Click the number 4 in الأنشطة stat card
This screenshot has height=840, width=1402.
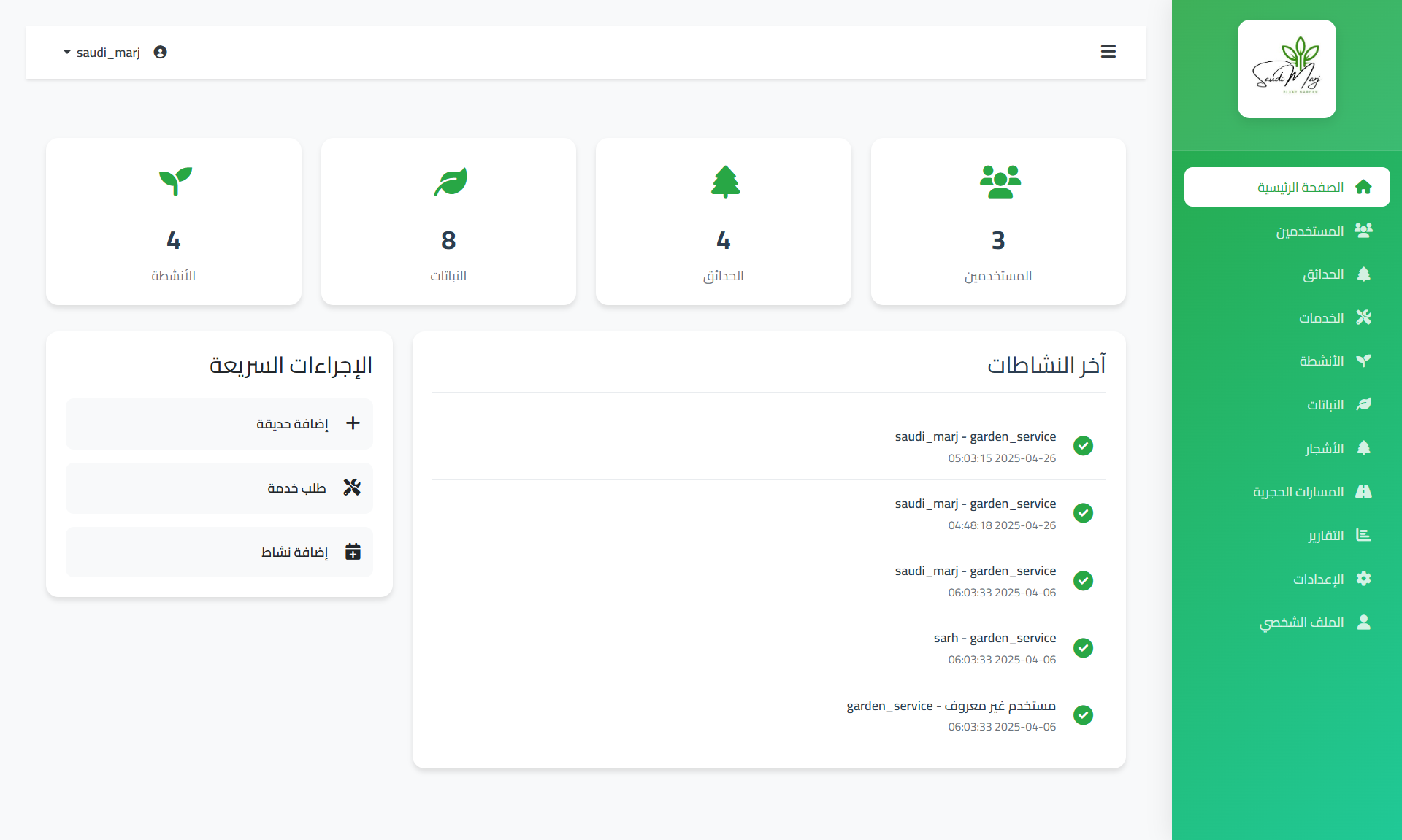[174, 240]
